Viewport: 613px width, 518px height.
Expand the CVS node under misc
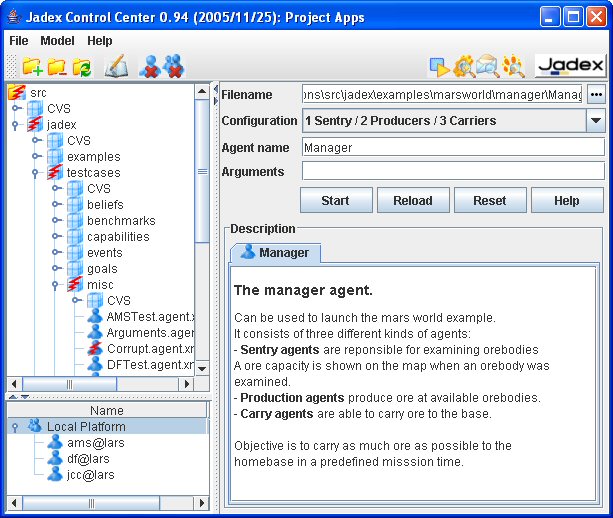(77, 300)
